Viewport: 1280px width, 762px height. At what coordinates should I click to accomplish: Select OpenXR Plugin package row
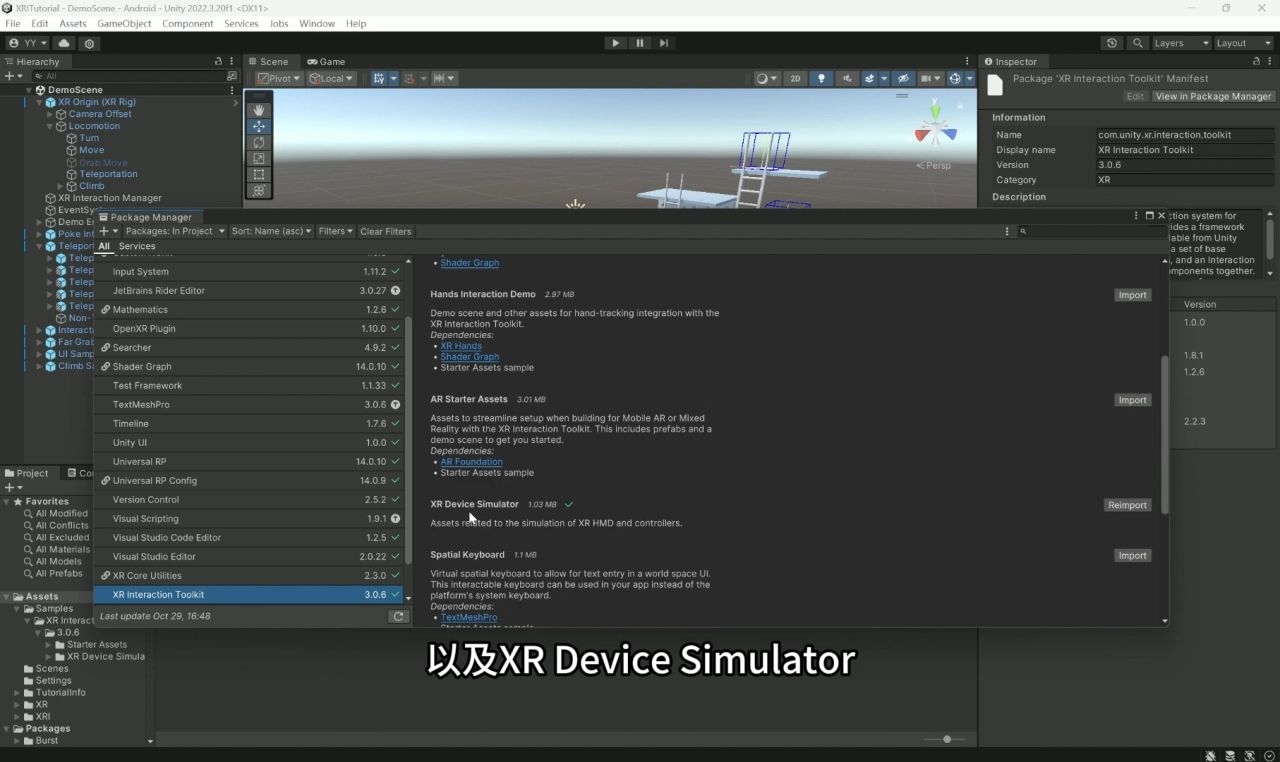[249, 329]
